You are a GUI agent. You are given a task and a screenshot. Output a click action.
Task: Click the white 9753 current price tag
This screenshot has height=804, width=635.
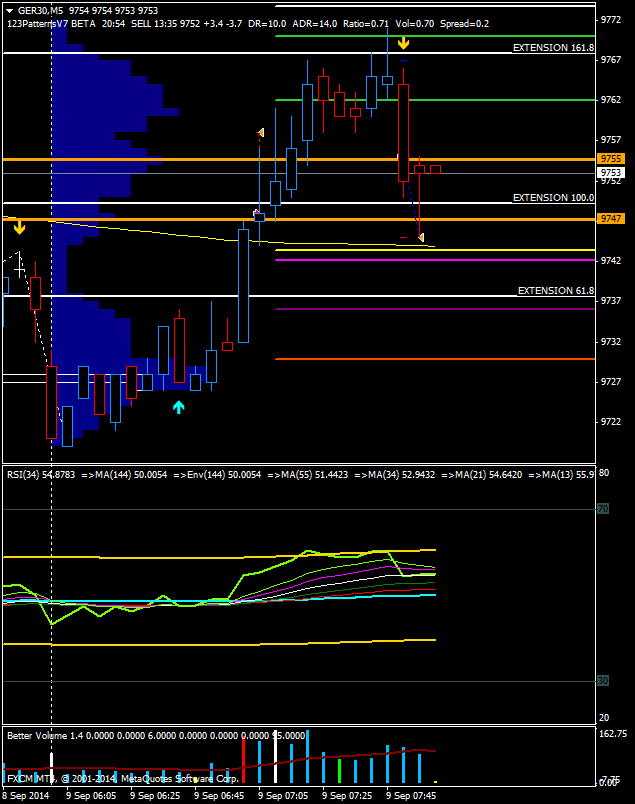[x=611, y=173]
